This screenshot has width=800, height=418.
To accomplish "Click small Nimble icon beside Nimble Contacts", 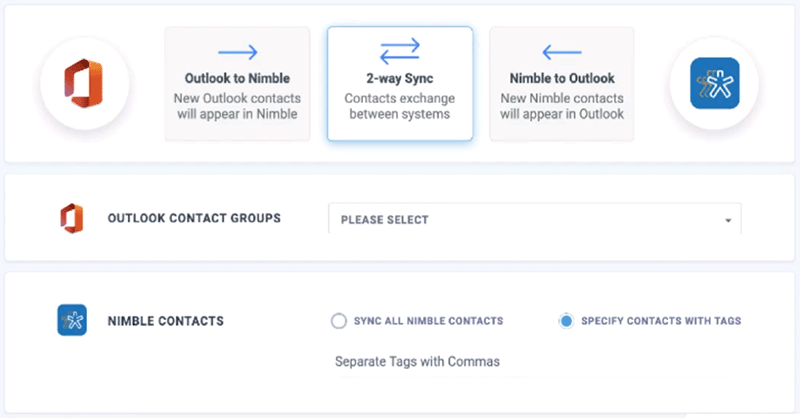I will [72, 320].
